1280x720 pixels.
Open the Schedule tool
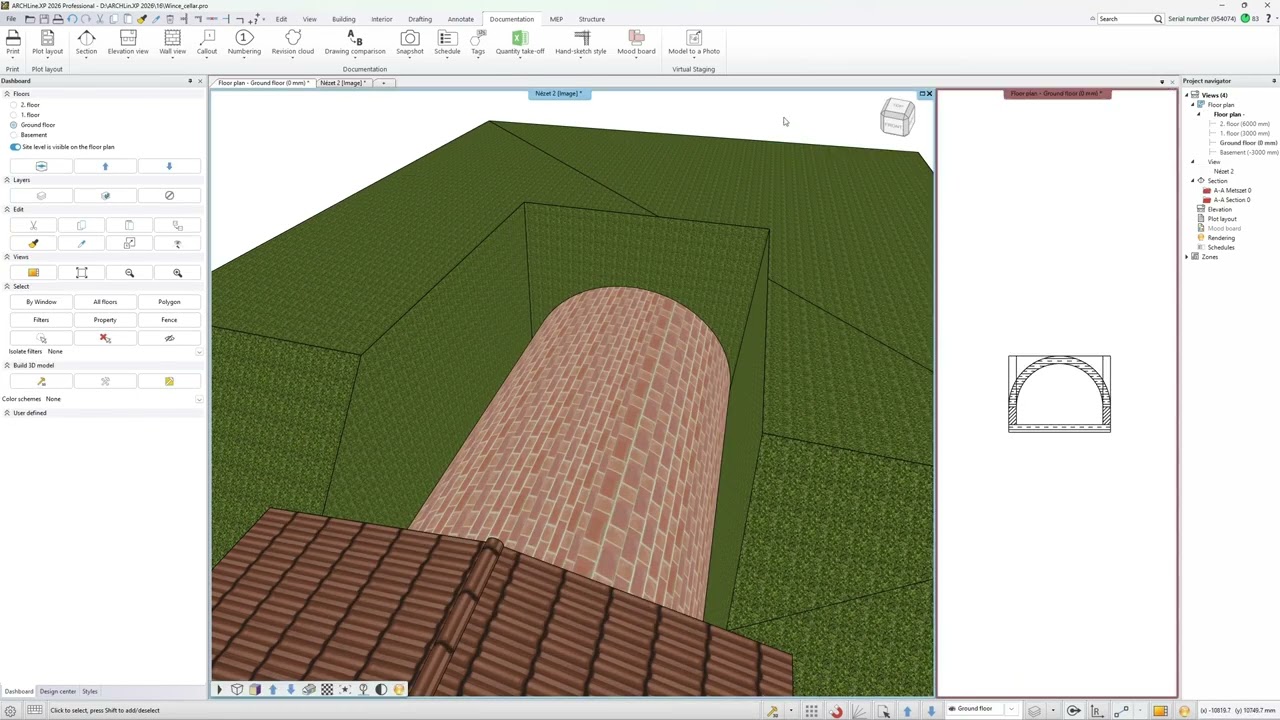coord(447,42)
